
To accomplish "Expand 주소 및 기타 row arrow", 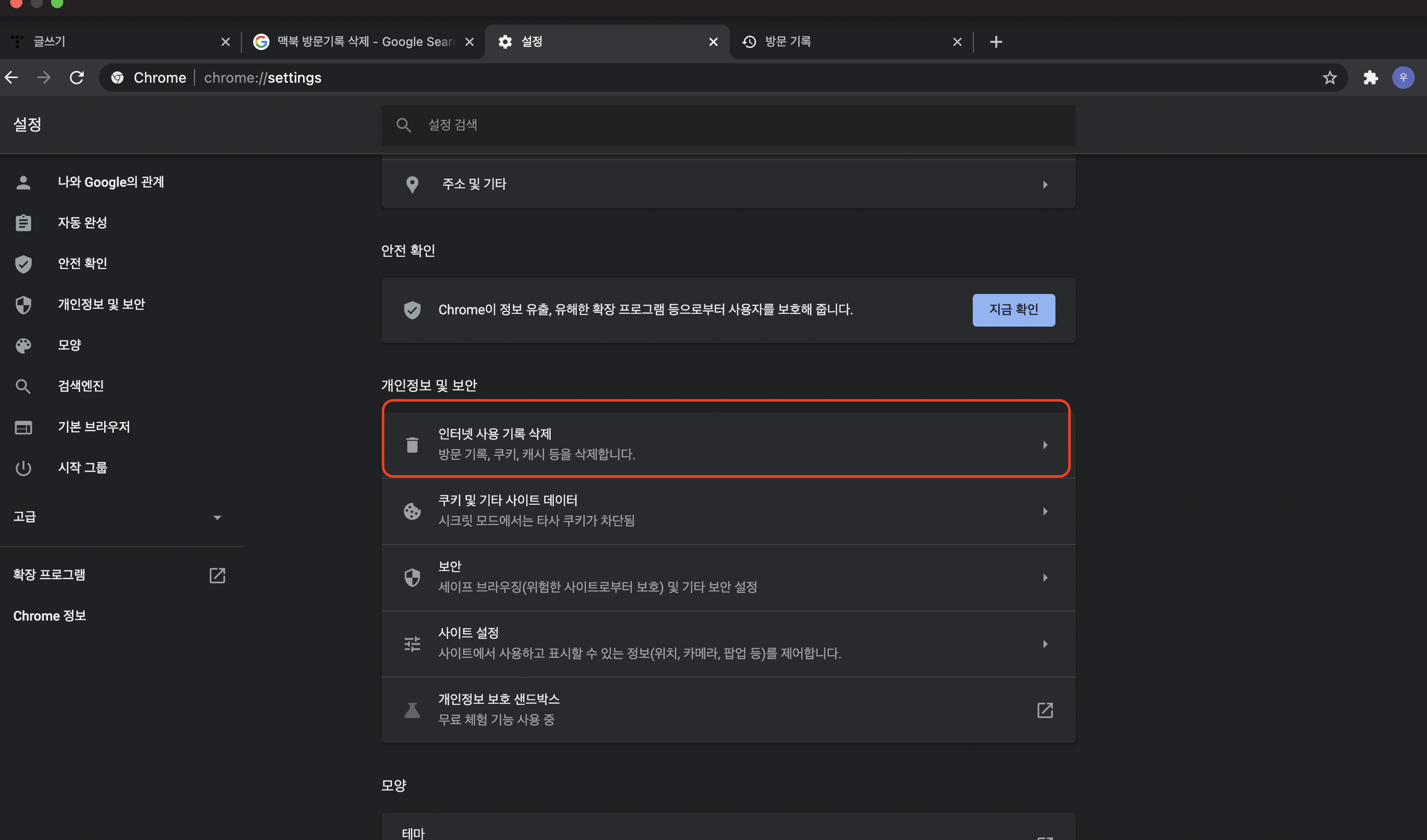I will (1045, 185).
